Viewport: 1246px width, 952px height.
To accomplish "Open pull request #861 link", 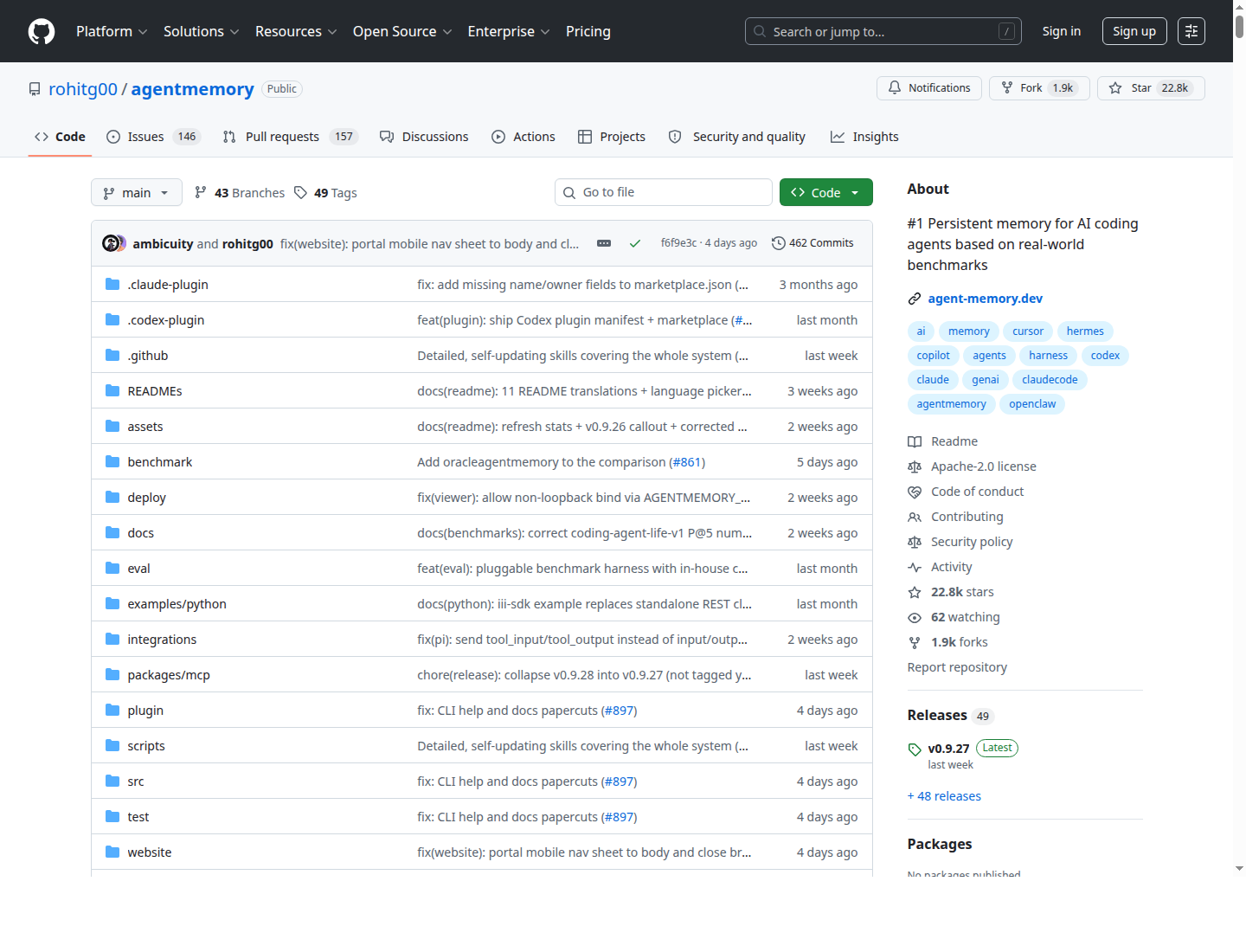I will (x=687, y=462).
